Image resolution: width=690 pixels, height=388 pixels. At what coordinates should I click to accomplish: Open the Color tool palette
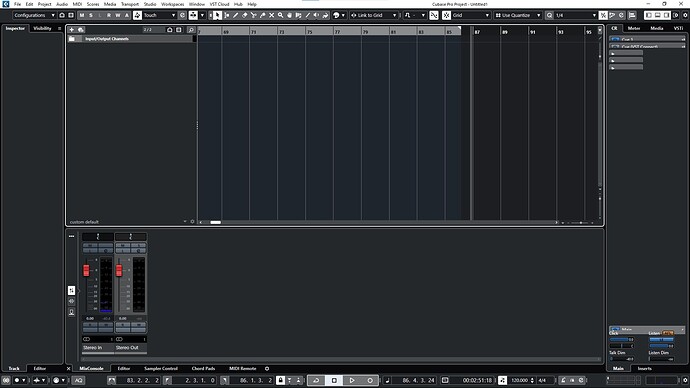pyautogui.click(x=336, y=15)
